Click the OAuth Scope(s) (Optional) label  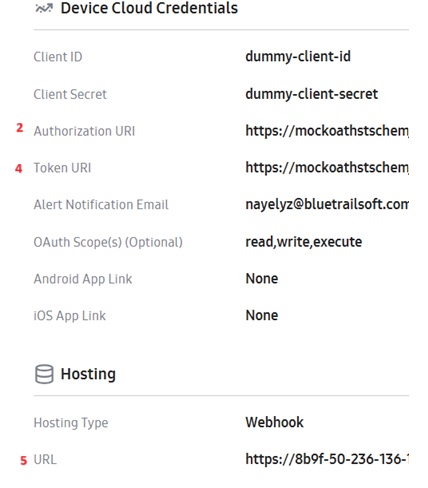(x=108, y=242)
